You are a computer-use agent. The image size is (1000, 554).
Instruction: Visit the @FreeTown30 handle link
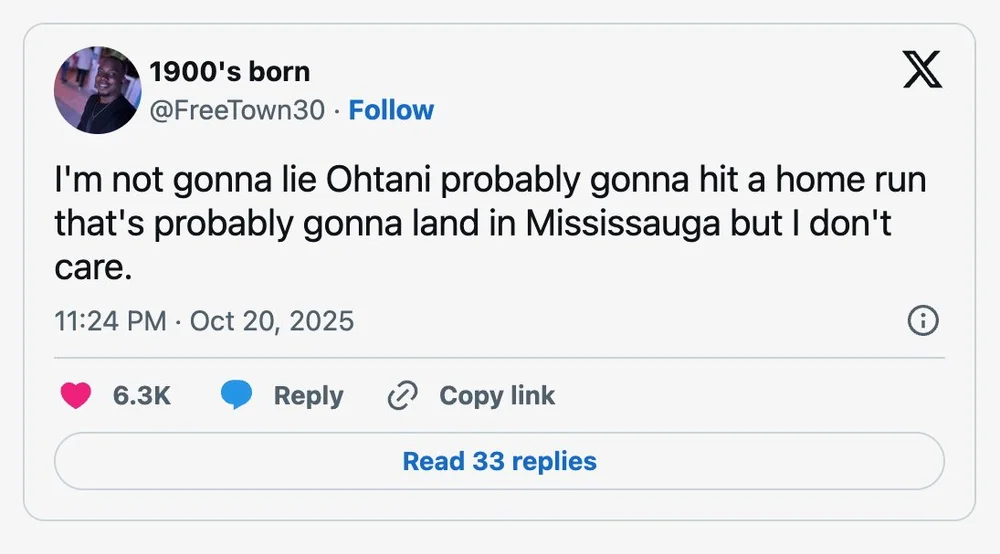pyautogui.click(x=237, y=110)
